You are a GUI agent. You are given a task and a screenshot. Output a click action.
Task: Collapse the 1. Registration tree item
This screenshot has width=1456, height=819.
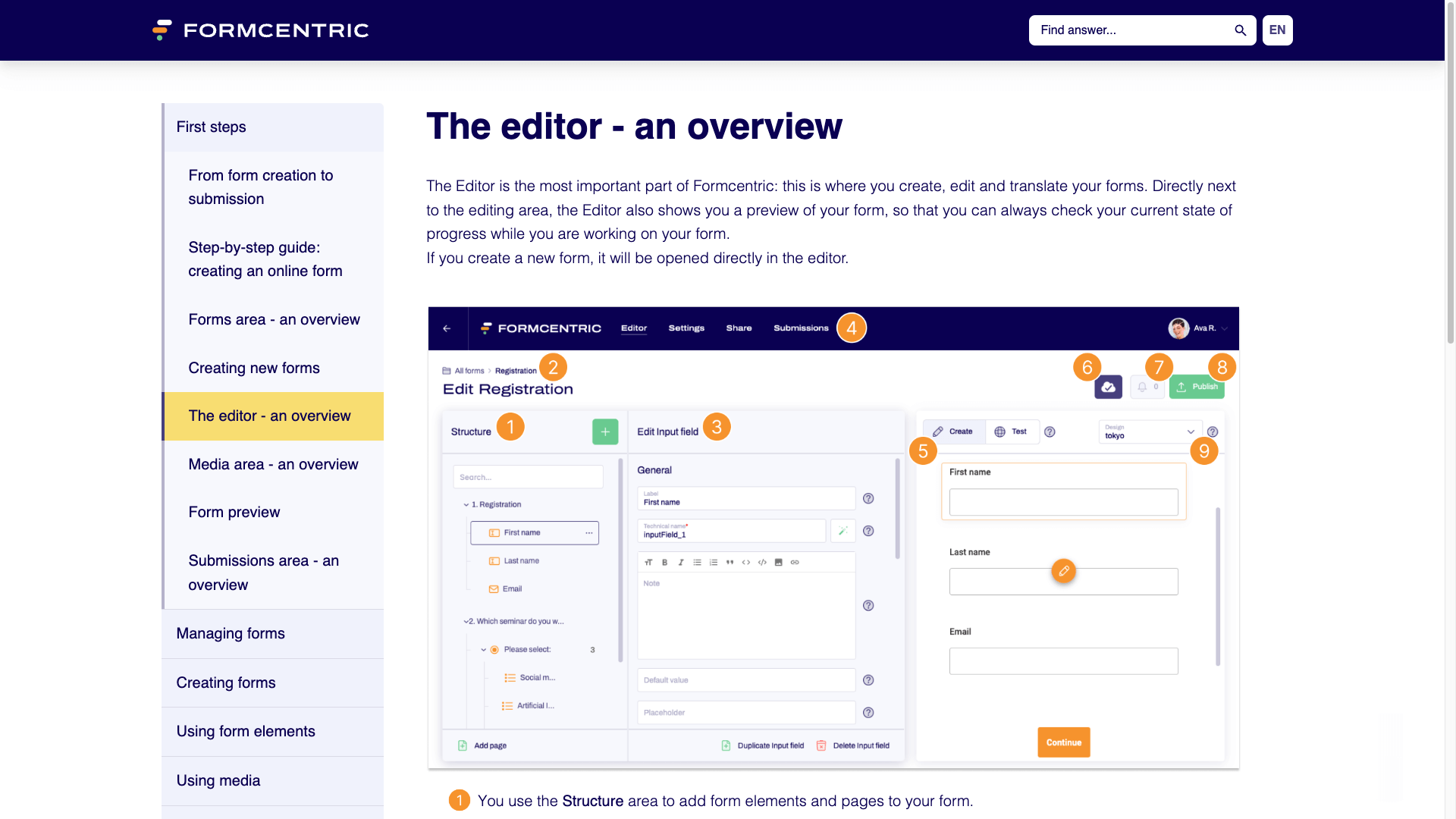tap(466, 504)
